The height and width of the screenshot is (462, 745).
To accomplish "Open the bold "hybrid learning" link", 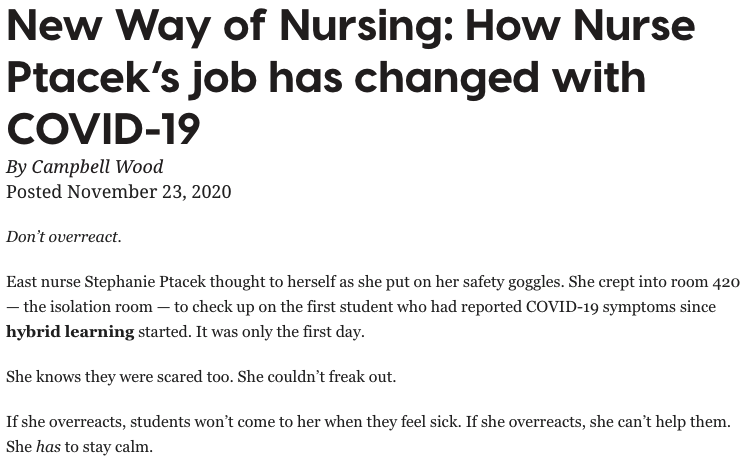I will [70, 331].
